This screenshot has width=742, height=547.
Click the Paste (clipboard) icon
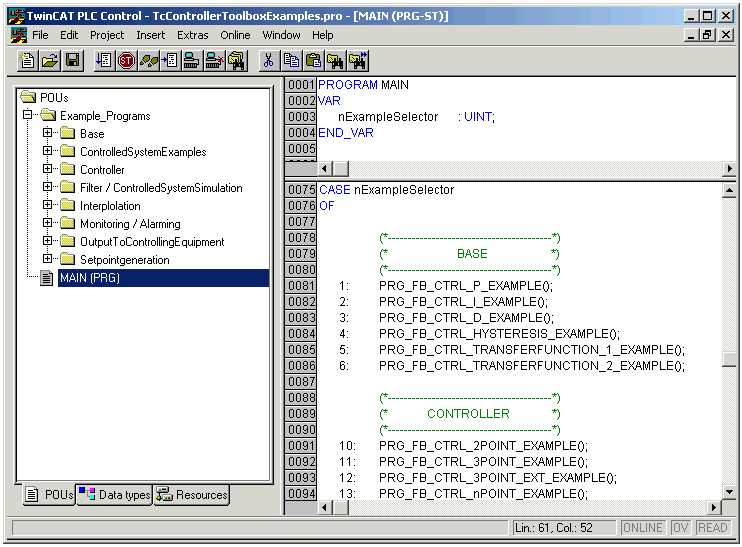[313, 61]
